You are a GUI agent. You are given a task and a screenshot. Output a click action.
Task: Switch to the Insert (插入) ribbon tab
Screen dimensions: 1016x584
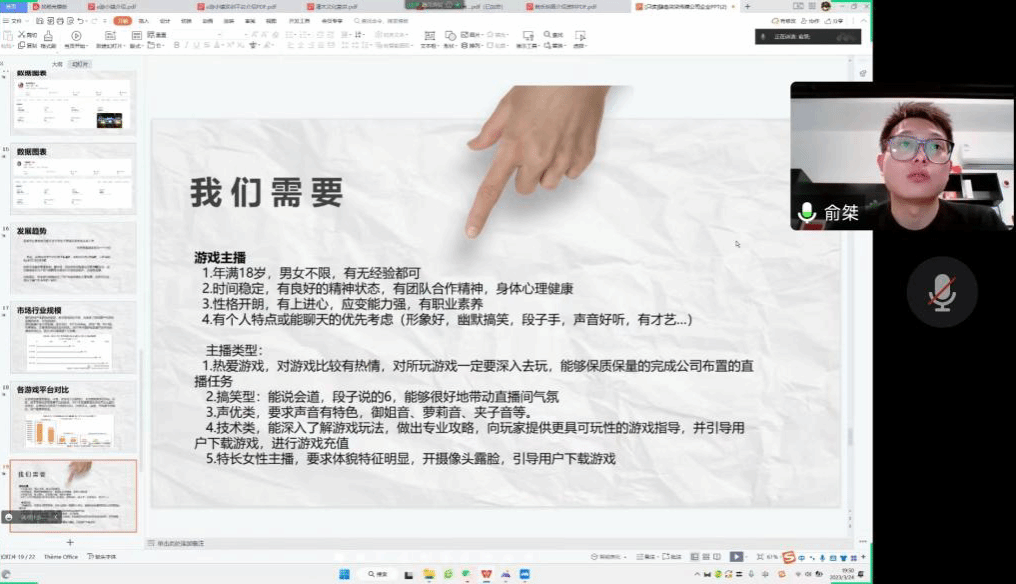point(144,20)
